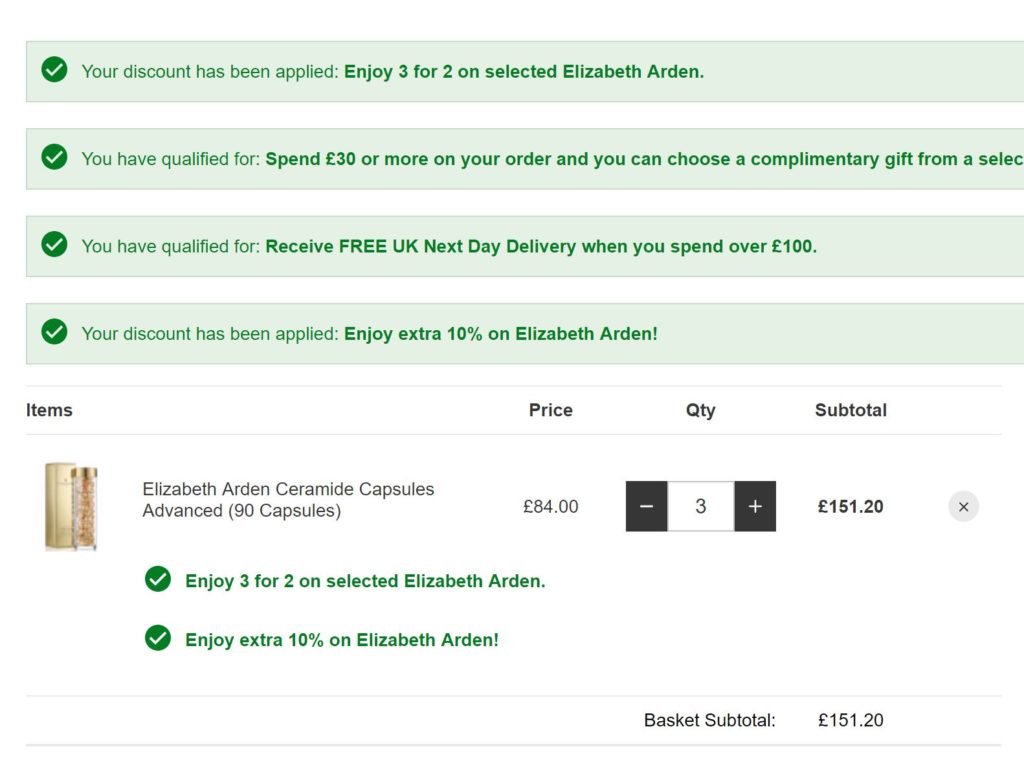Screen dimensions: 1024x762
Task: Click the minus quantity button
Action: pos(647,507)
